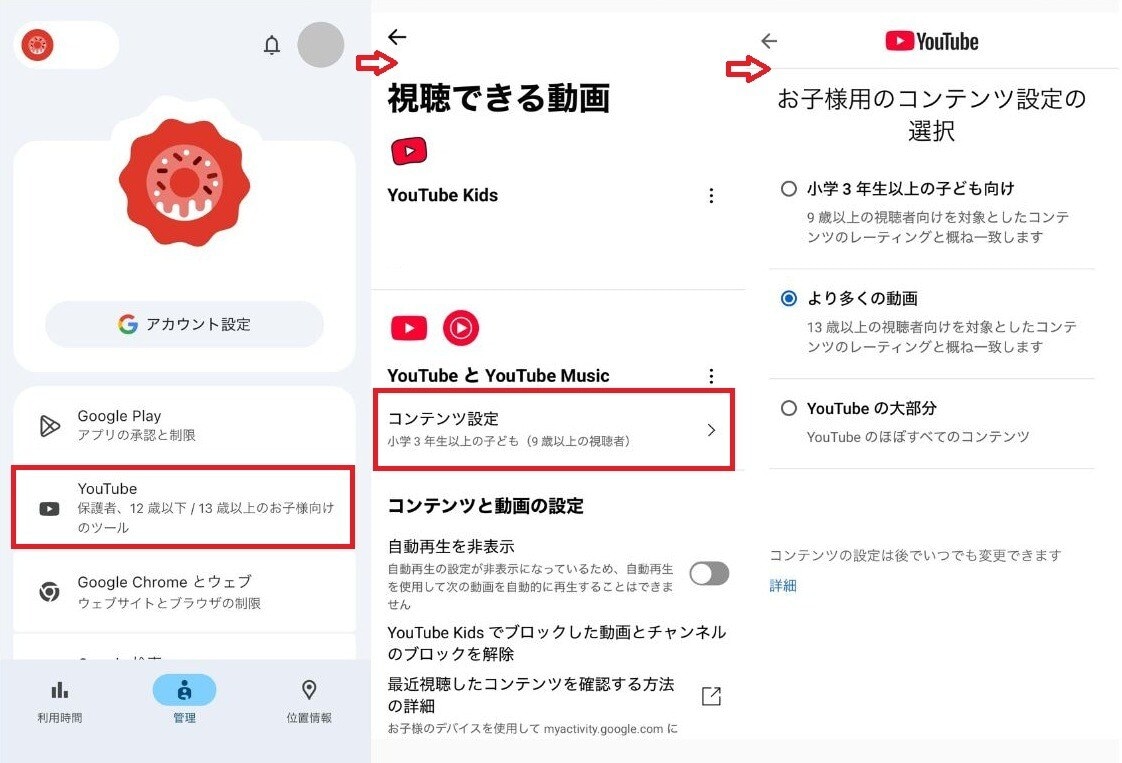Click コンテンツと動画の設定 heading

[485, 506]
